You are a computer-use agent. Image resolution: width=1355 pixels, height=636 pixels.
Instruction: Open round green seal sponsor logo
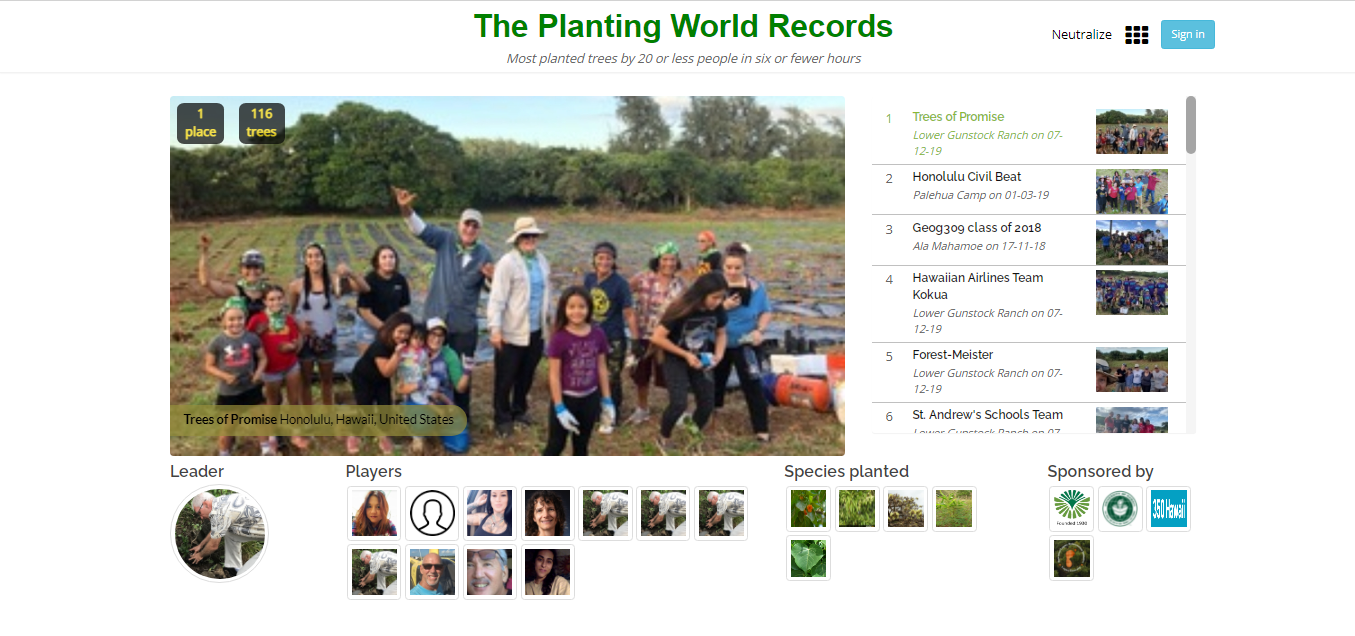coord(1120,509)
